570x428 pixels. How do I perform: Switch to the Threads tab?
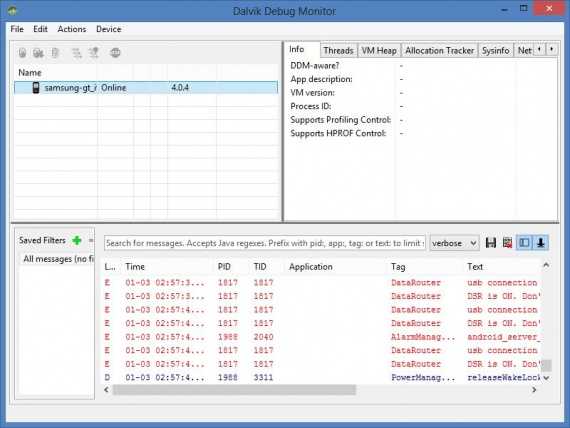(338, 51)
